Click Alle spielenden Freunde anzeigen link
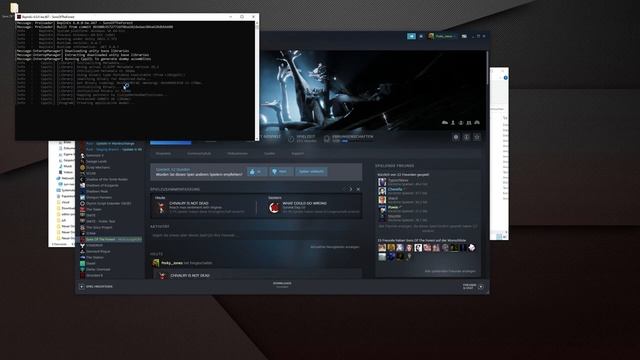This screenshot has width=640, height=360. click(x=450, y=271)
